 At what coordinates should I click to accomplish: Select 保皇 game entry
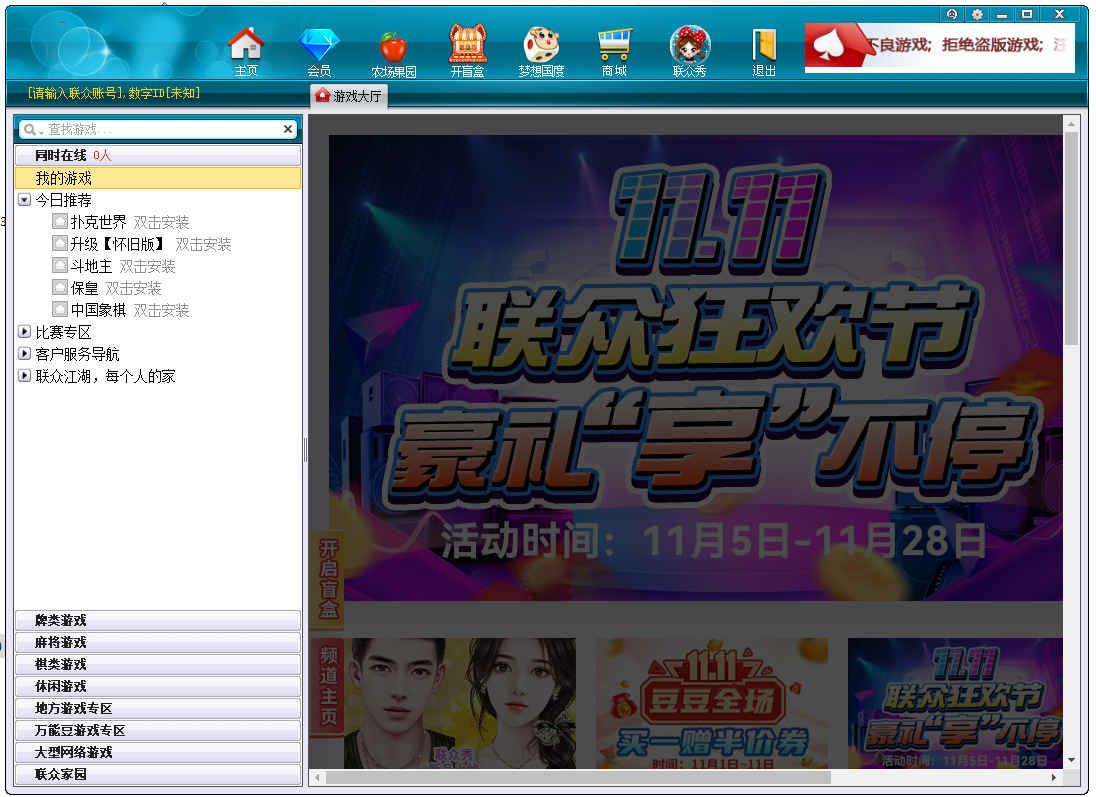85,288
